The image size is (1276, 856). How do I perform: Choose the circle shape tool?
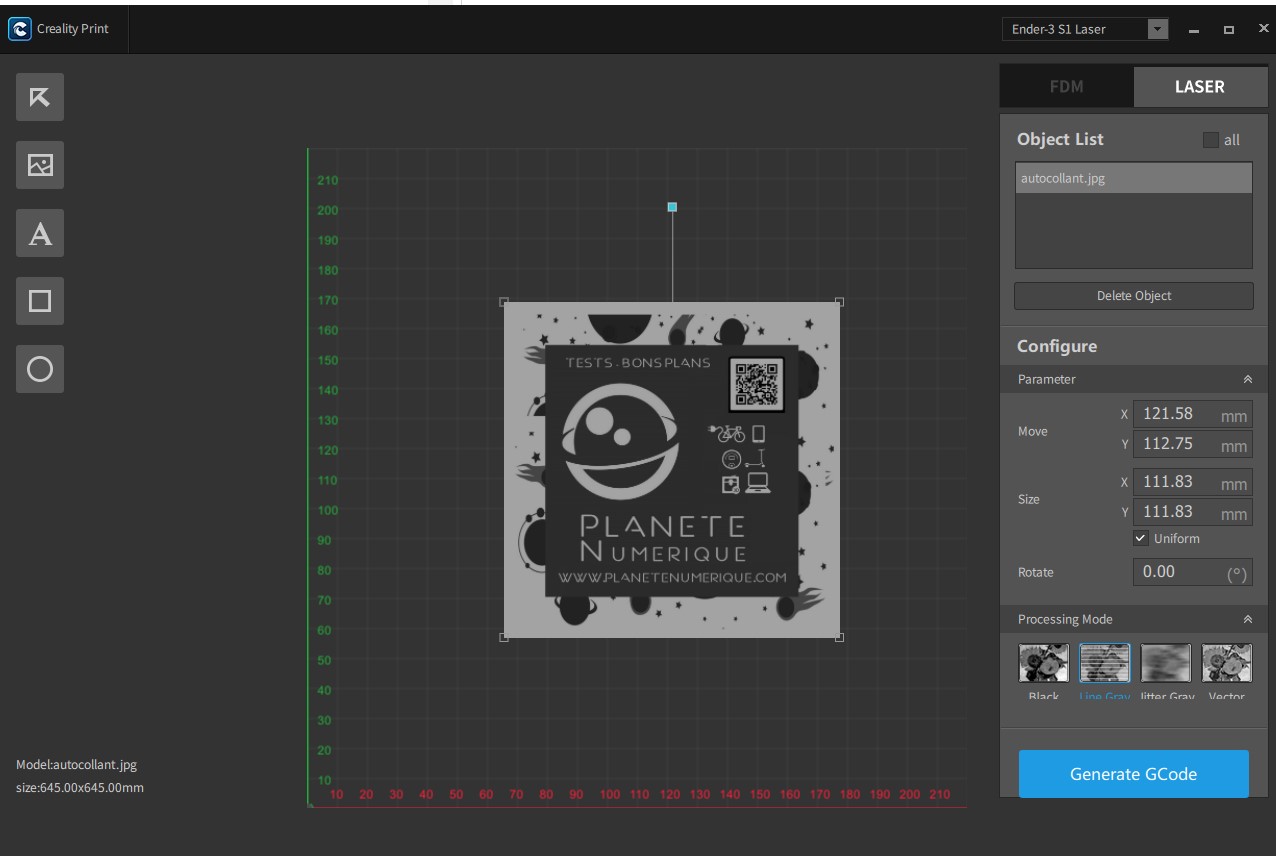(40, 369)
